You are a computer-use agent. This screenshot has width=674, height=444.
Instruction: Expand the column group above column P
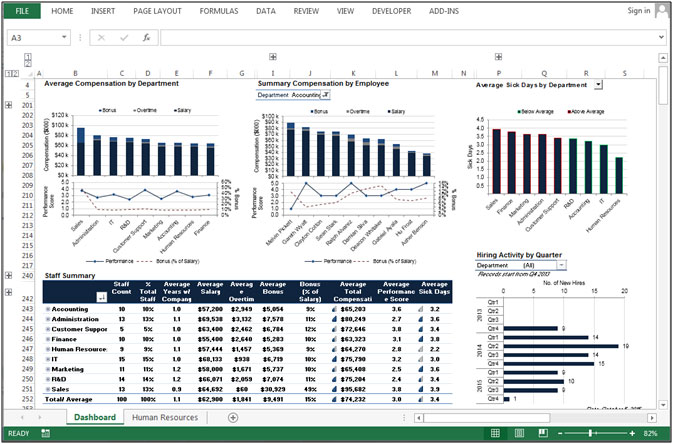(x=498, y=57)
